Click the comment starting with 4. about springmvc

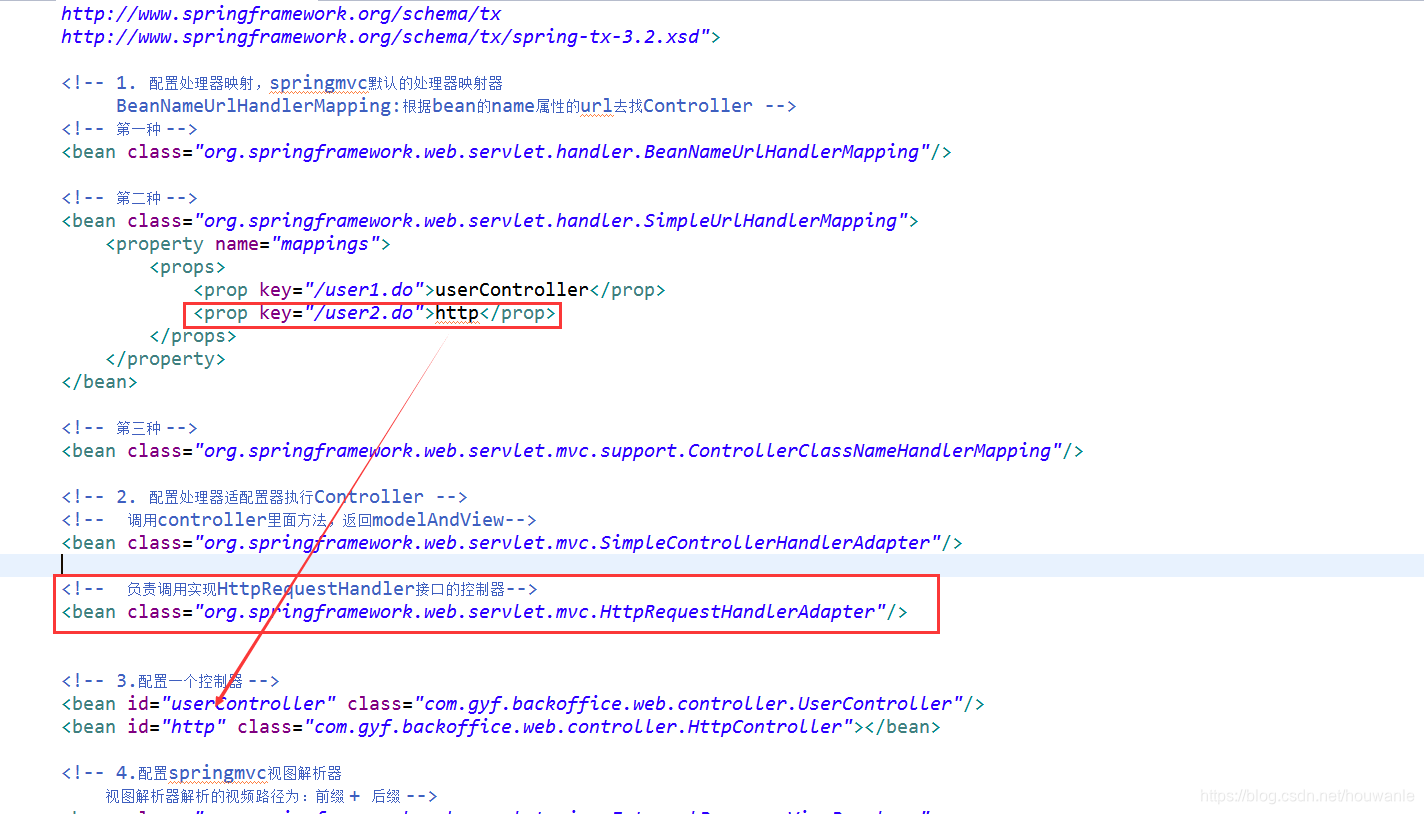tap(202, 773)
